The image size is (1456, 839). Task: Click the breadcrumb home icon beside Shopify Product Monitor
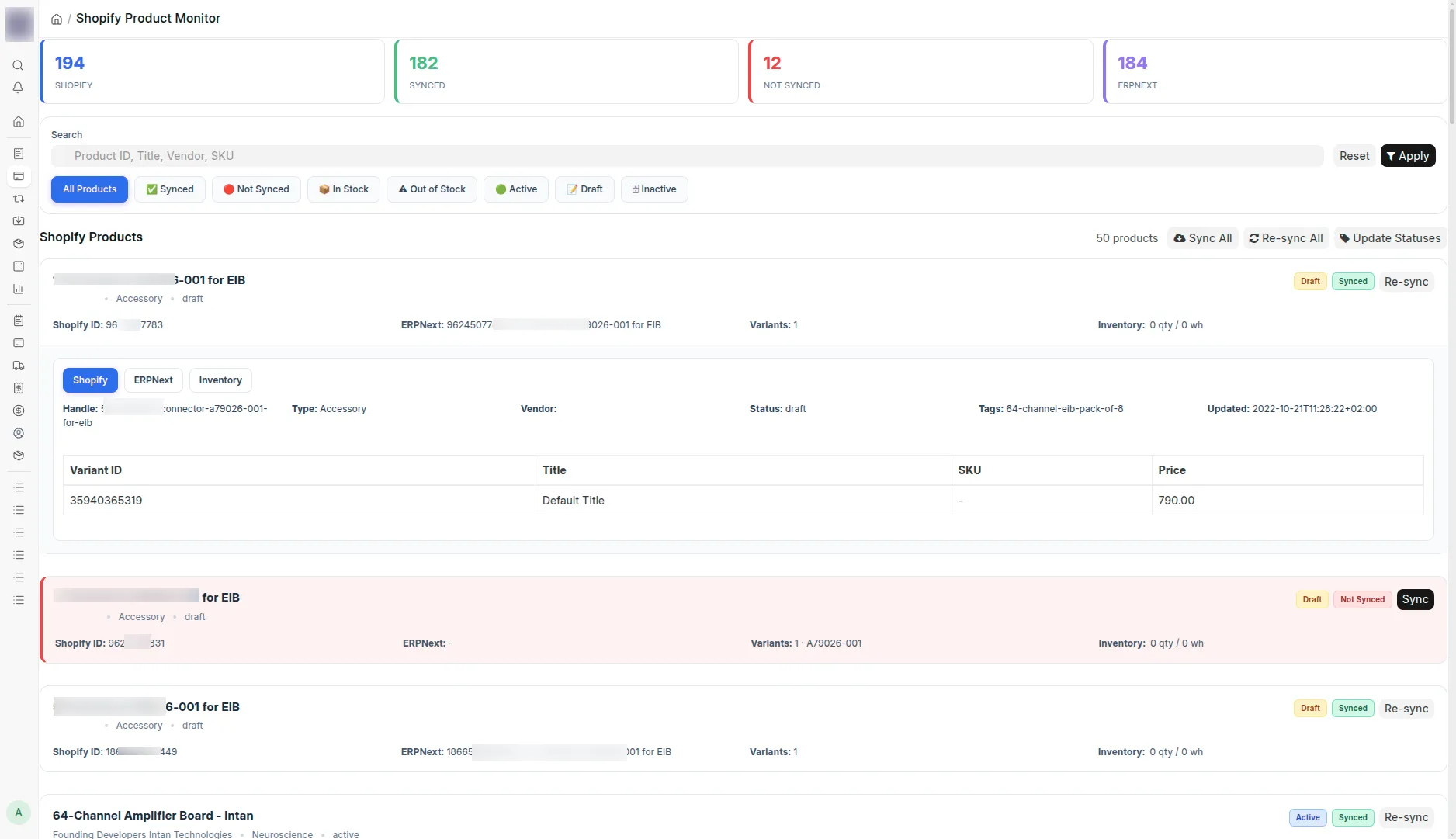(57, 19)
